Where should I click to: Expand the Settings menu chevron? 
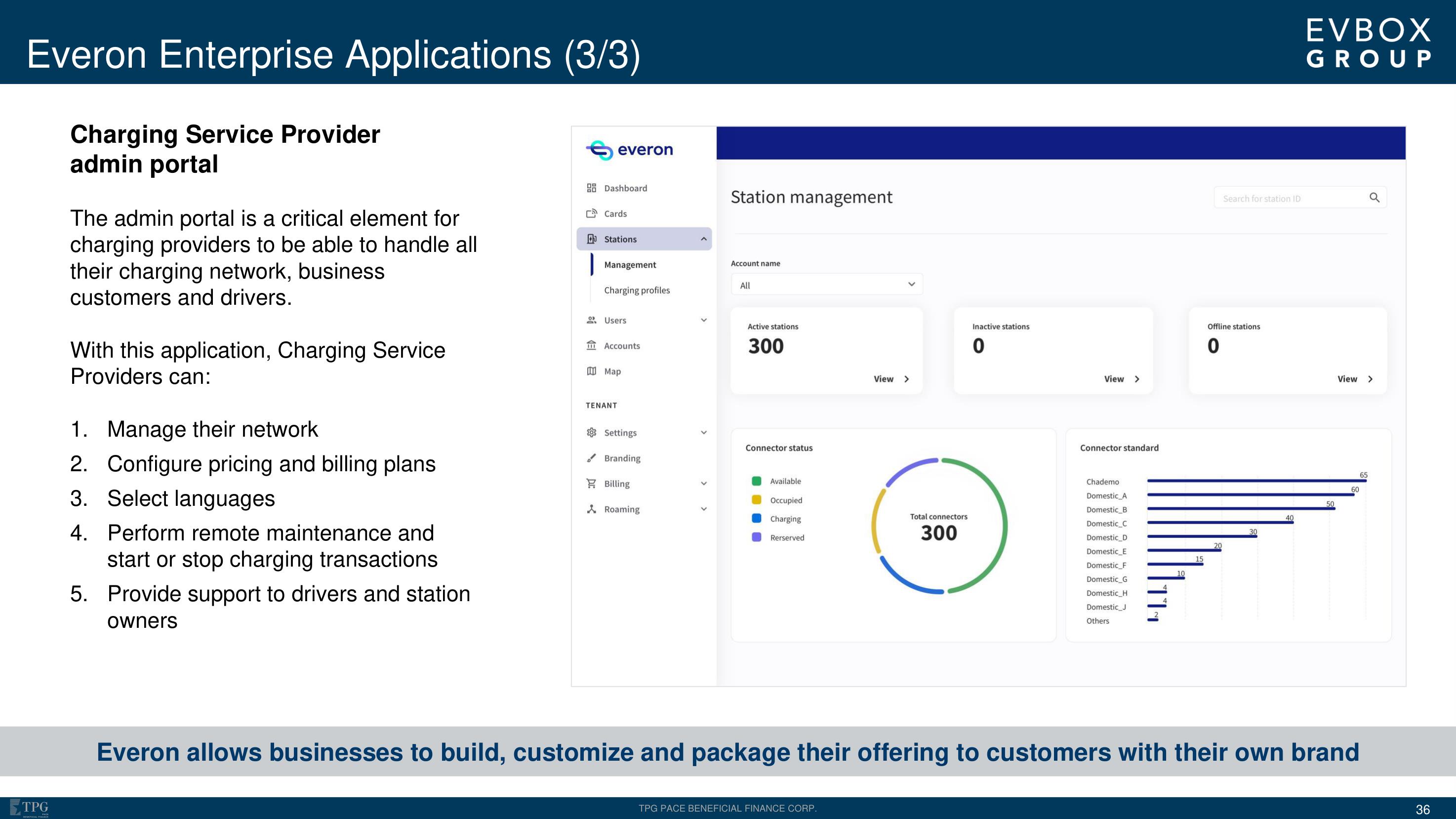[x=704, y=432]
